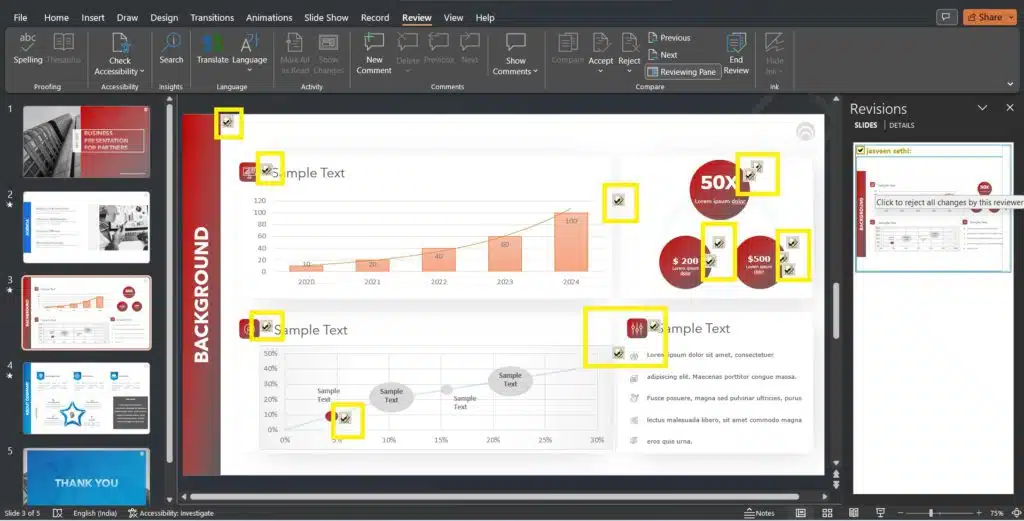Click End Review in the Compare group
The width and height of the screenshot is (1024, 521).
(736, 52)
